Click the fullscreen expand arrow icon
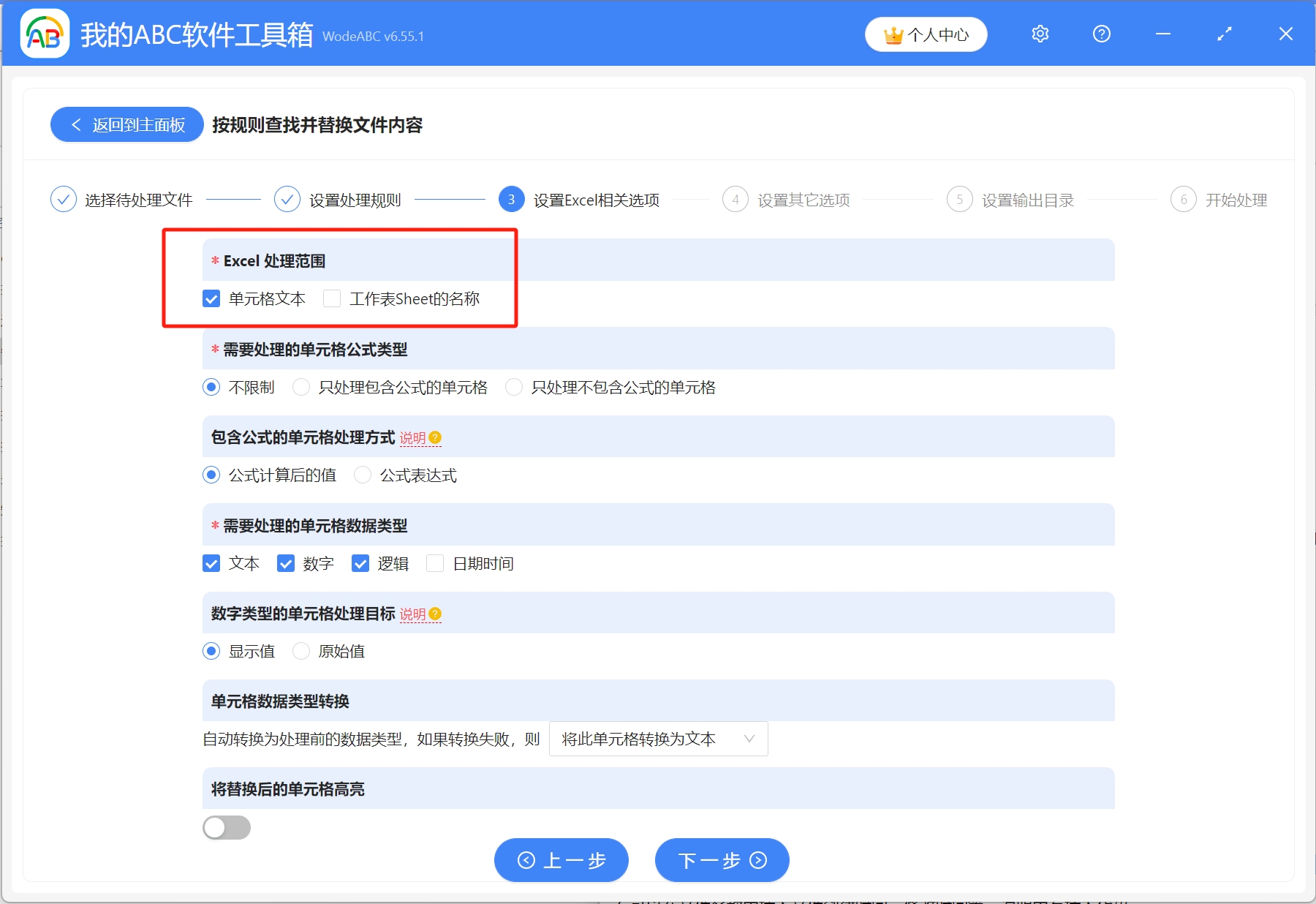The width and height of the screenshot is (1316, 904). tap(1224, 34)
